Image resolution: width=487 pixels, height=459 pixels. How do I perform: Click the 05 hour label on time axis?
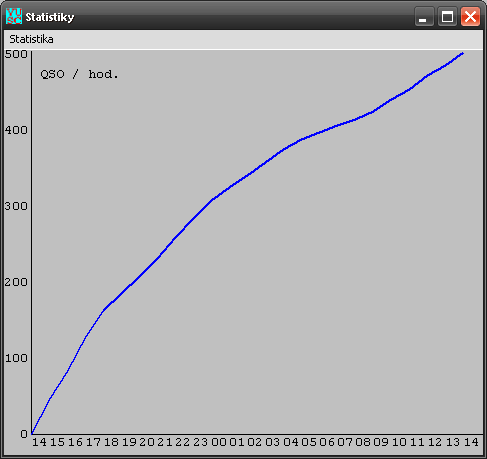point(309,442)
